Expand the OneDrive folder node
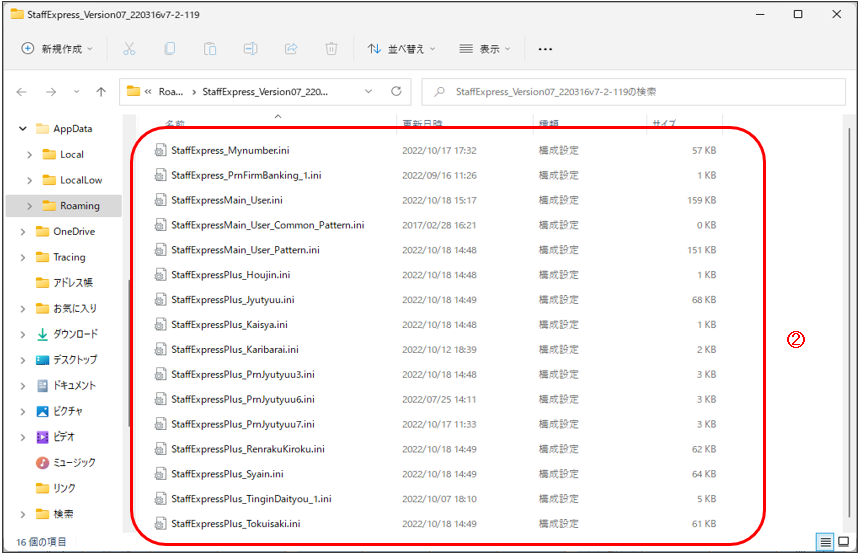Screen dimensions: 859x555 point(22,232)
